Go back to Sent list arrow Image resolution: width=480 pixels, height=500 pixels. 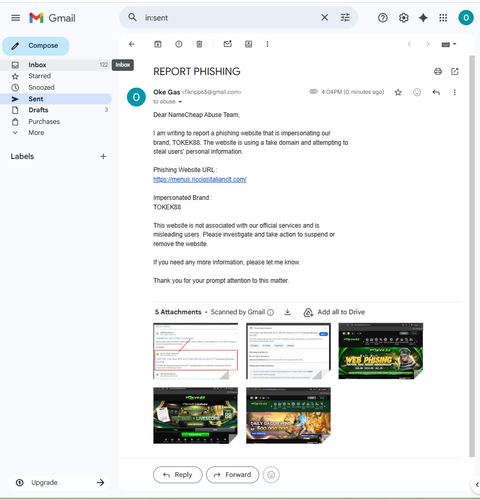click(x=132, y=44)
